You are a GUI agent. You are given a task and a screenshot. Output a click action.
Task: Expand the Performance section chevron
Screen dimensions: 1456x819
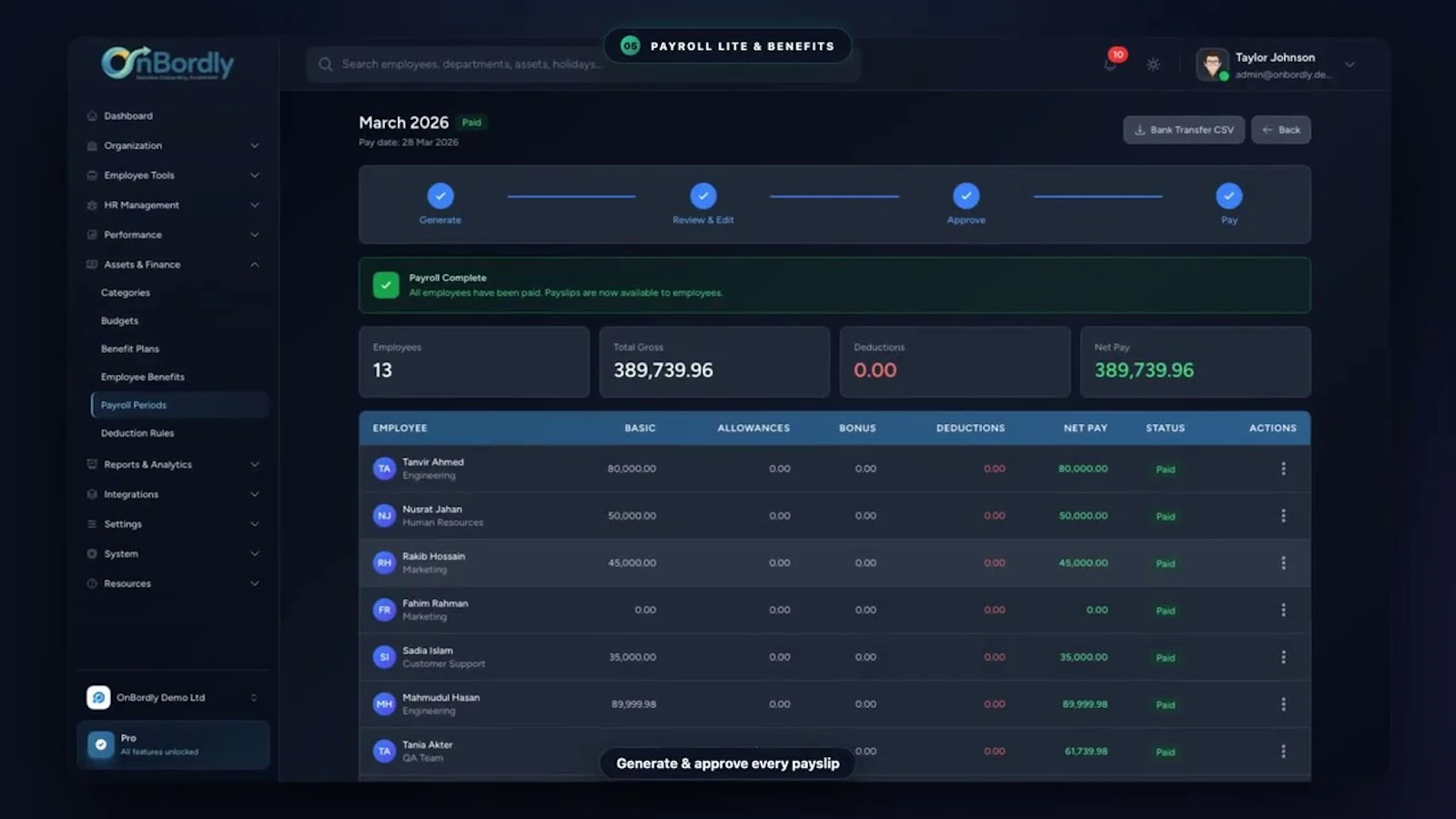point(255,235)
